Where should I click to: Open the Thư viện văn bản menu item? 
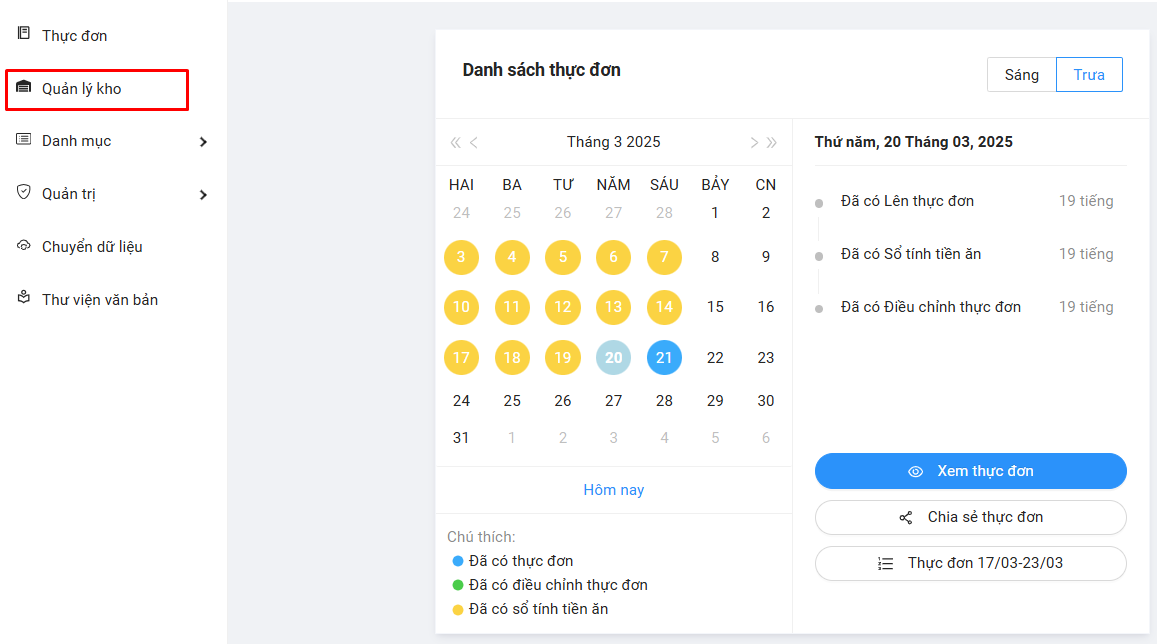100,300
